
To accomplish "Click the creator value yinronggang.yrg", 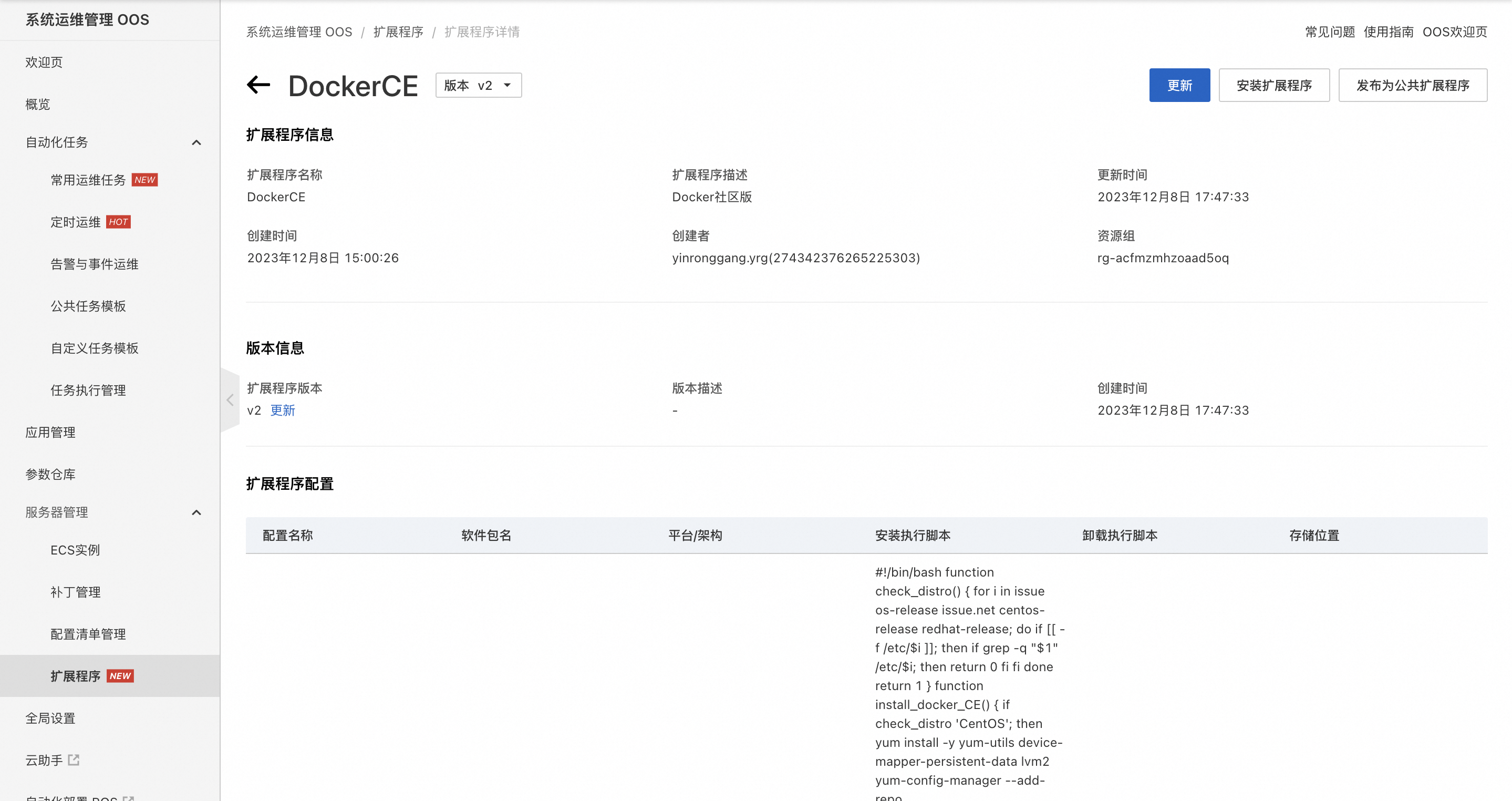I will point(796,258).
